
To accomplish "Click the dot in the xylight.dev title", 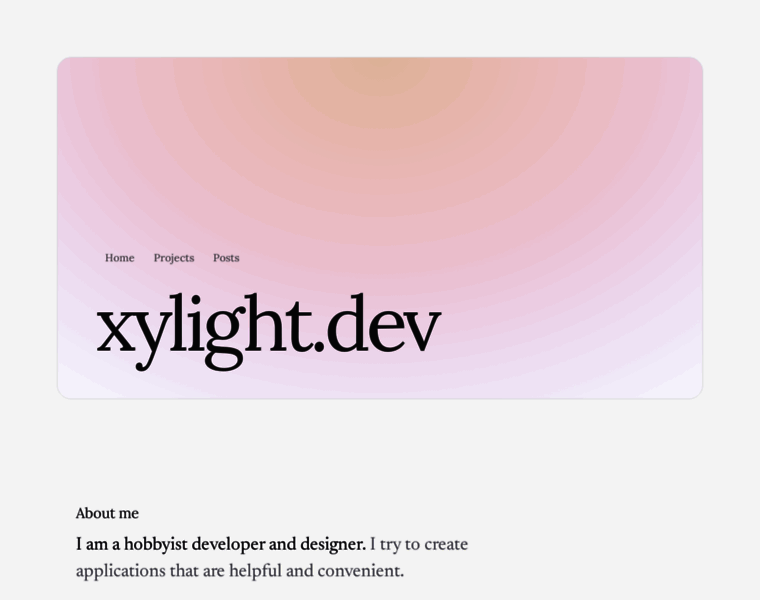I will (x=319, y=348).
